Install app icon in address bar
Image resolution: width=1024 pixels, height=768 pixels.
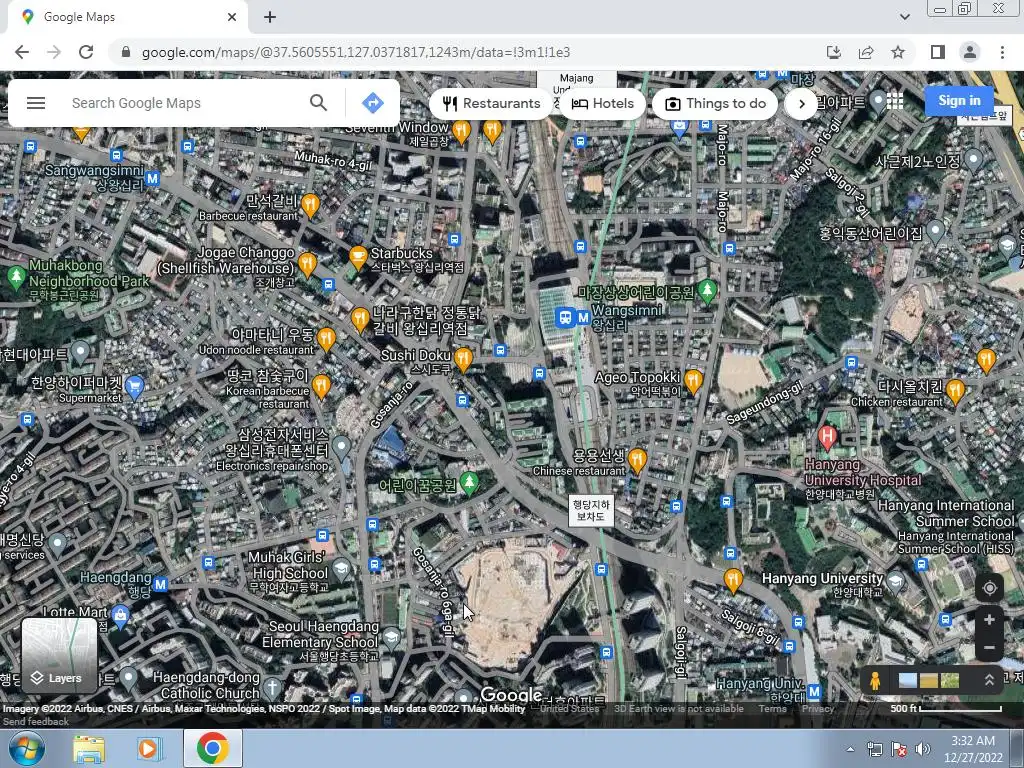pos(833,52)
